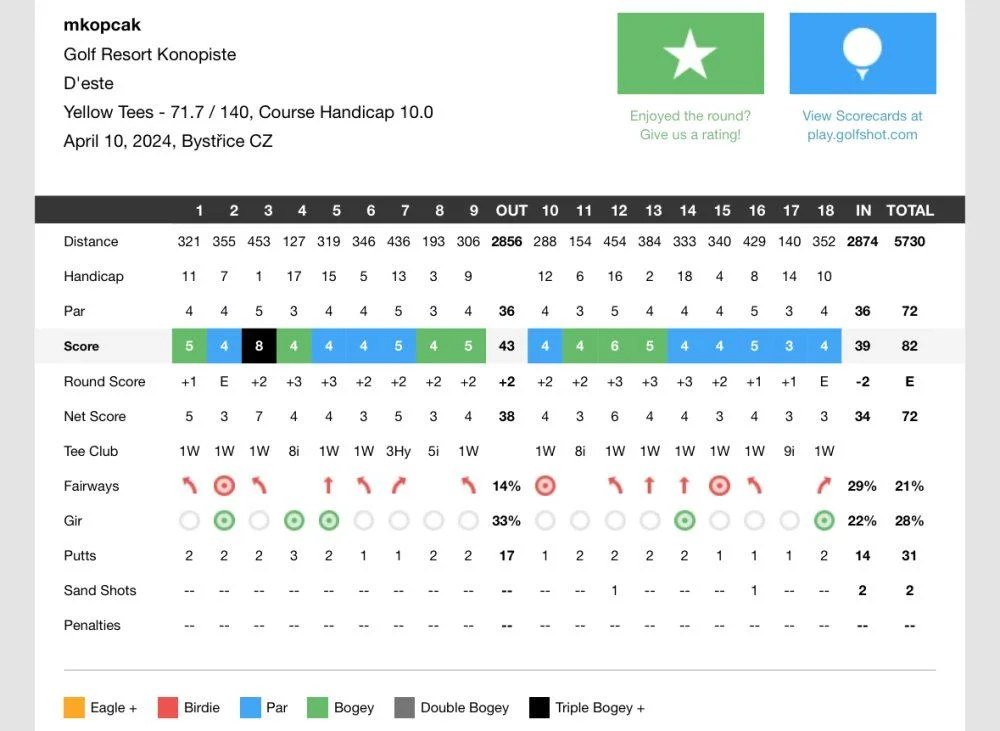Viewport: 1000px width, 731px height.
Task: Click the black triple bogey score 8
Action: coord(259,346)
